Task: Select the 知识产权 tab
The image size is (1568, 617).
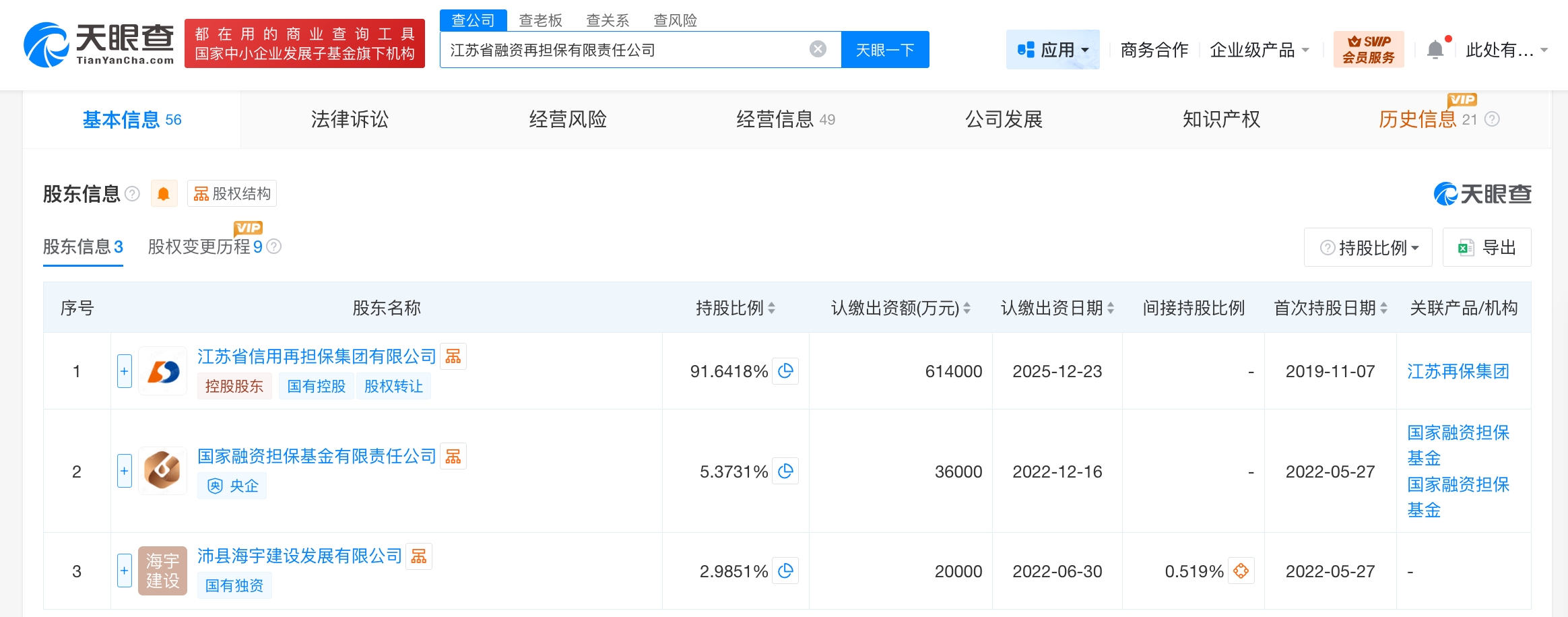Action: pyautogui.click(x=1221, y=119)
